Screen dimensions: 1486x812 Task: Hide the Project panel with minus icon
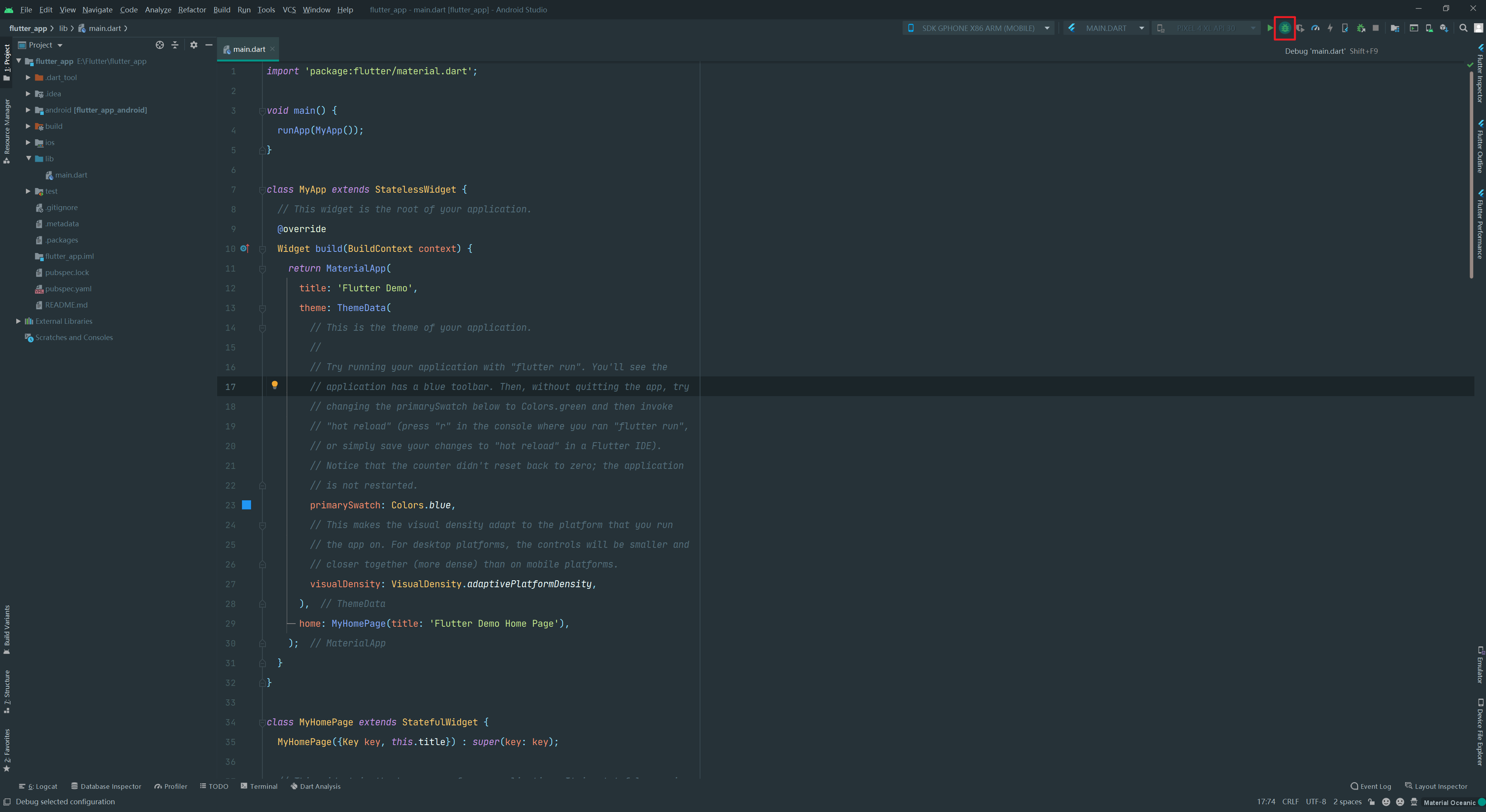point(209,45)
